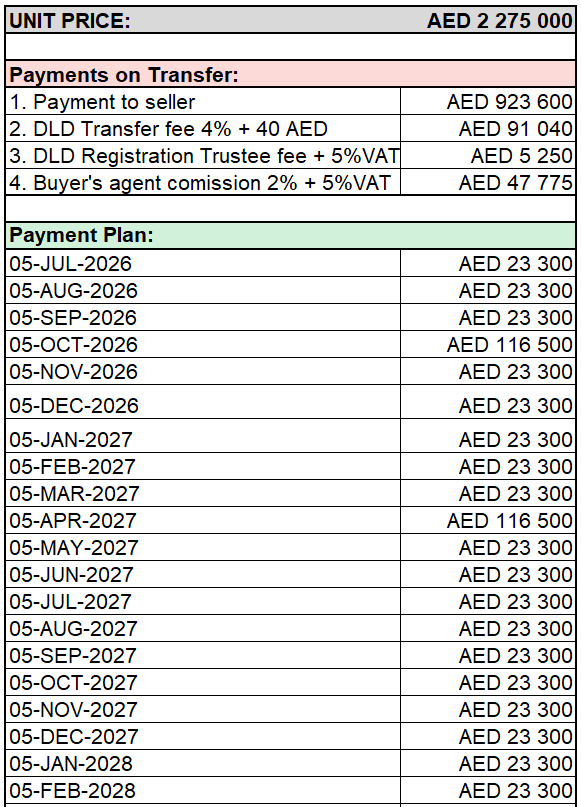Click the Buyer's agent comission cell
Viewport: 581px width, 807px height.
(x=203, y=183)
